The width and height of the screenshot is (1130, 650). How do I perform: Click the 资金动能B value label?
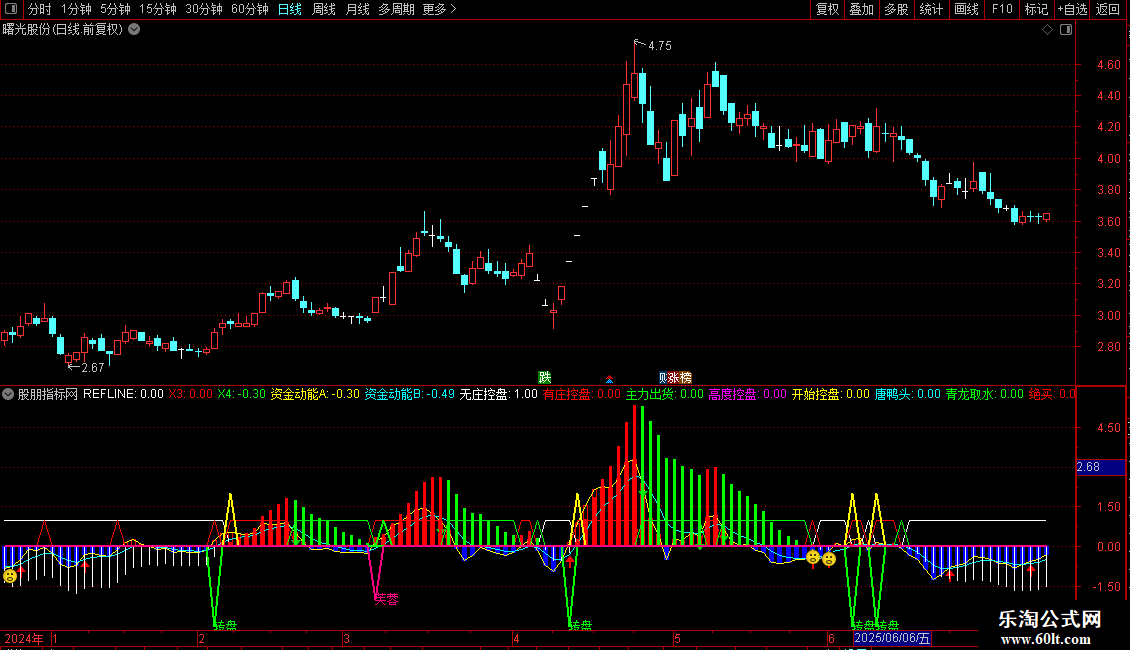409,394
